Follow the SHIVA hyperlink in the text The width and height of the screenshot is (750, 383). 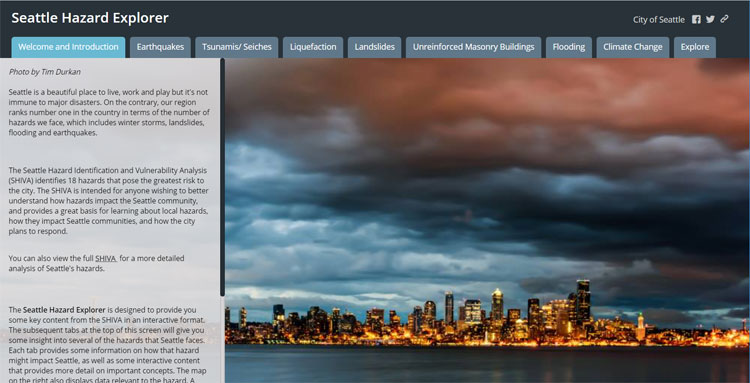[106, 259]
